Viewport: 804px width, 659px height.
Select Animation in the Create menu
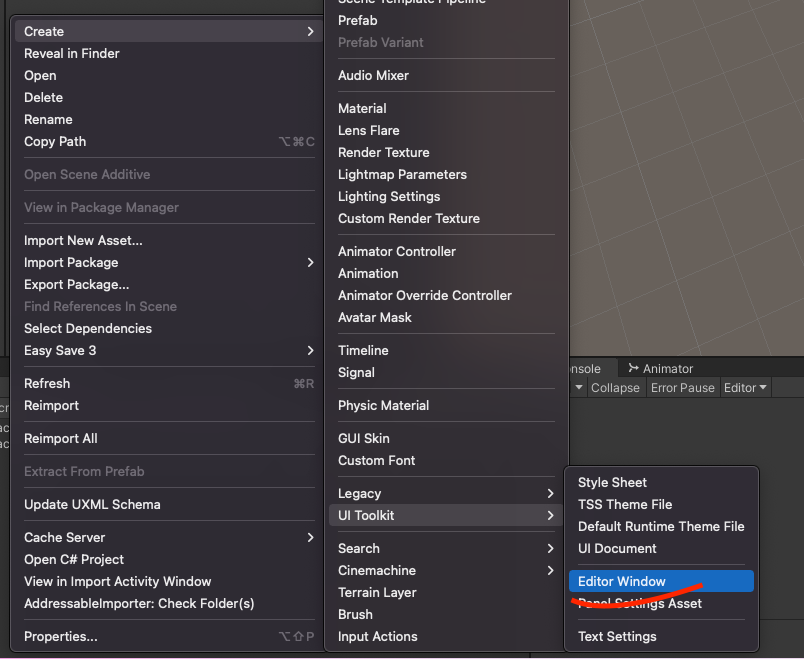(446, 274)
